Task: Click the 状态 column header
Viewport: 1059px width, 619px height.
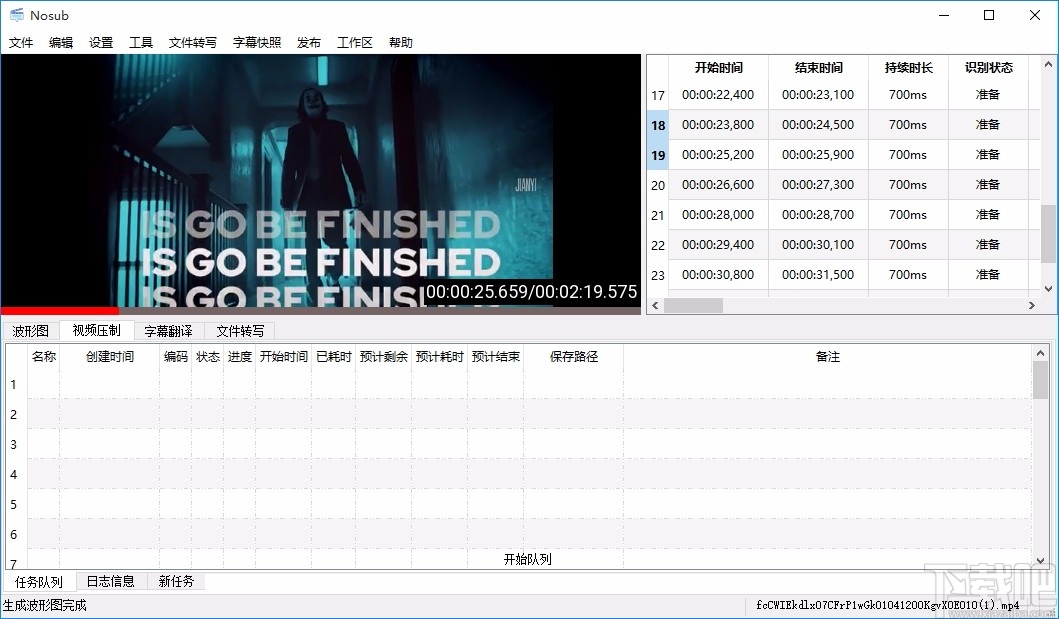Action: pos(207,356)
